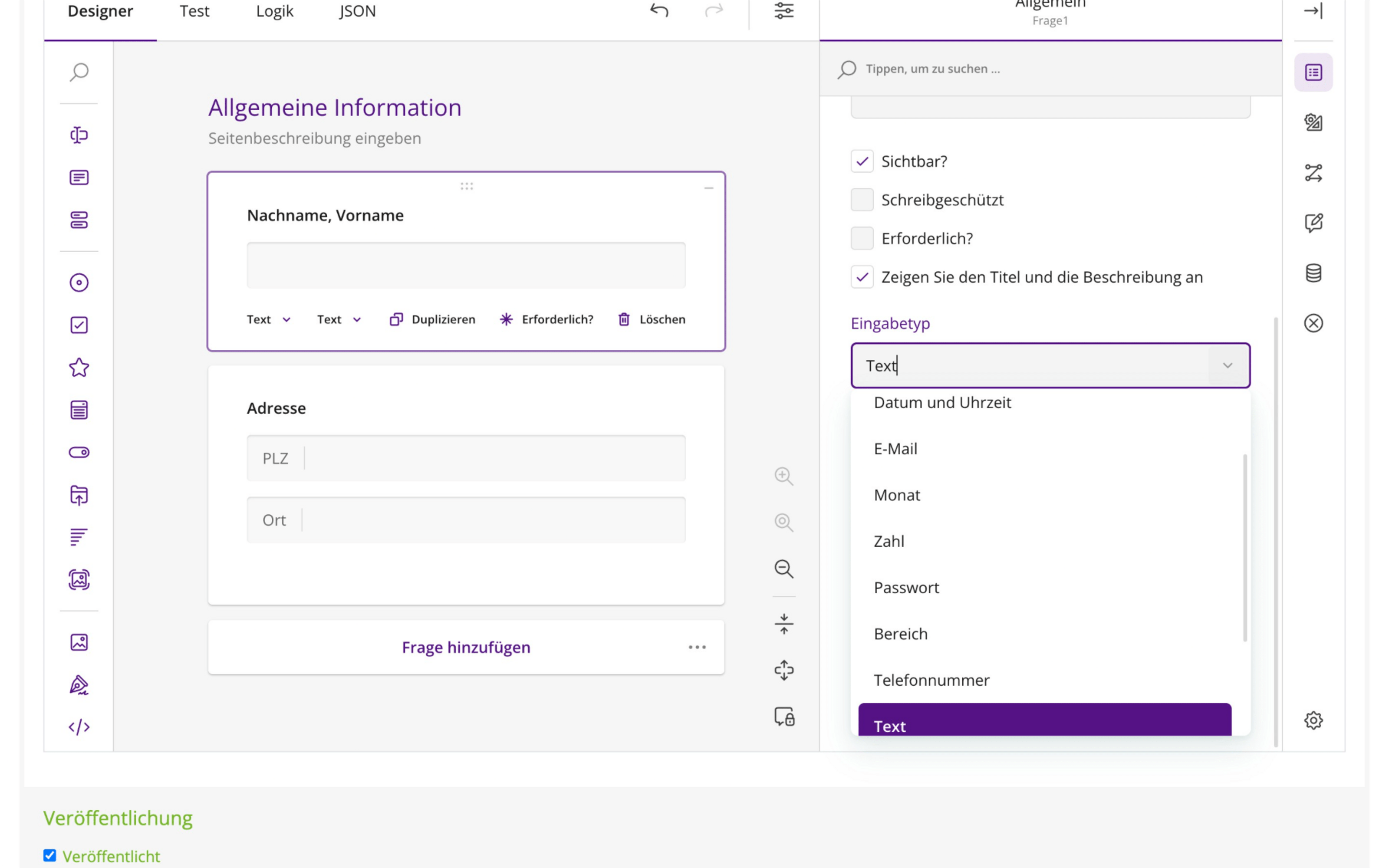
Task: Open the validation circle-x properties icon
Action: (1313, 323)
